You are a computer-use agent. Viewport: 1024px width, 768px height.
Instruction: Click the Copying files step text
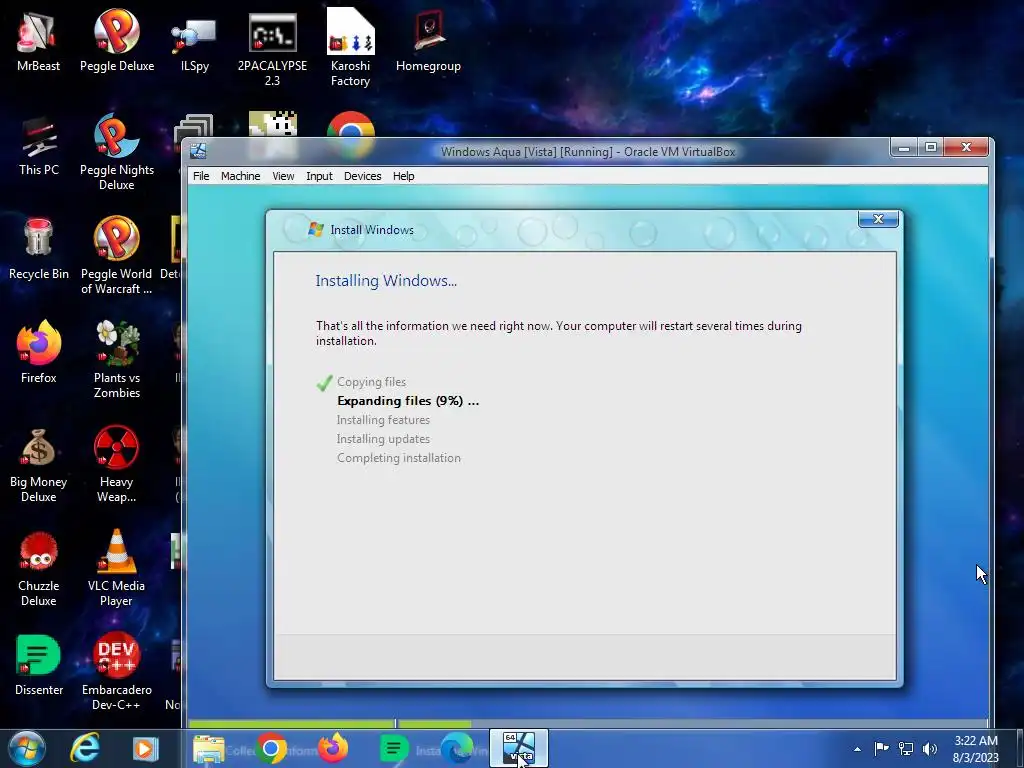pyautogui.click(x=372, y=382)
